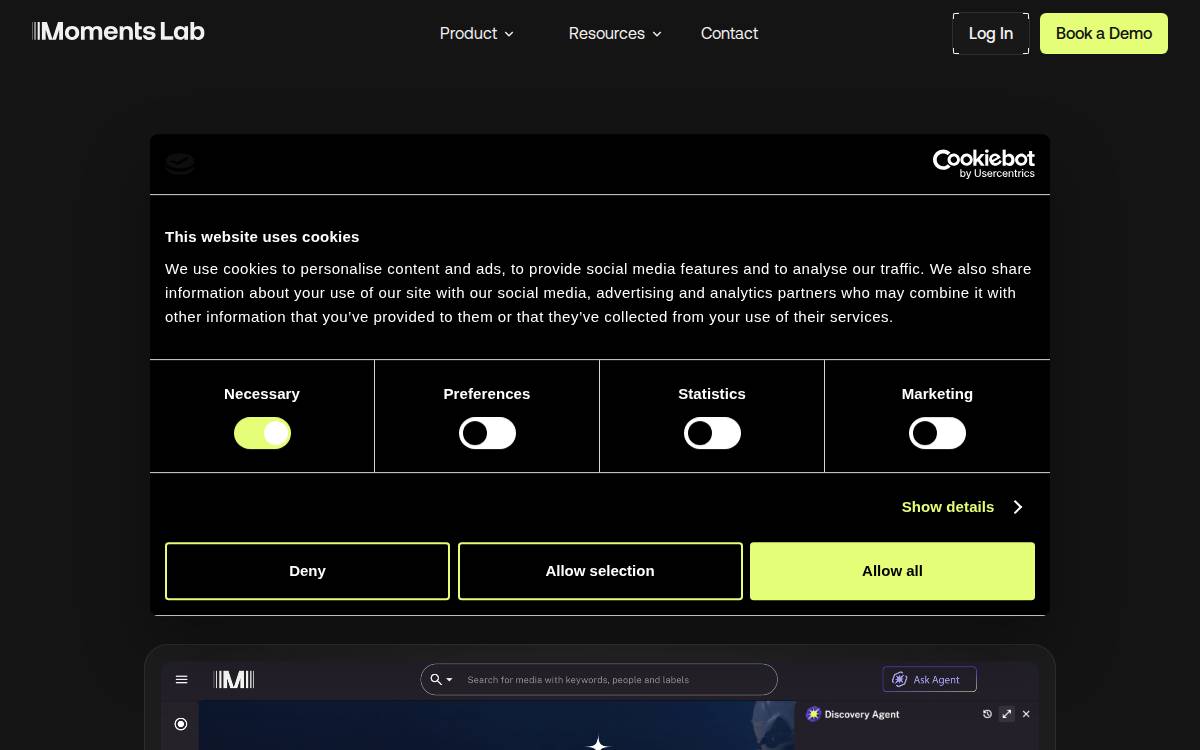The image size is (1200, 750).
Task: Open the search type dropdown arrow
Action: click(449, 680)
